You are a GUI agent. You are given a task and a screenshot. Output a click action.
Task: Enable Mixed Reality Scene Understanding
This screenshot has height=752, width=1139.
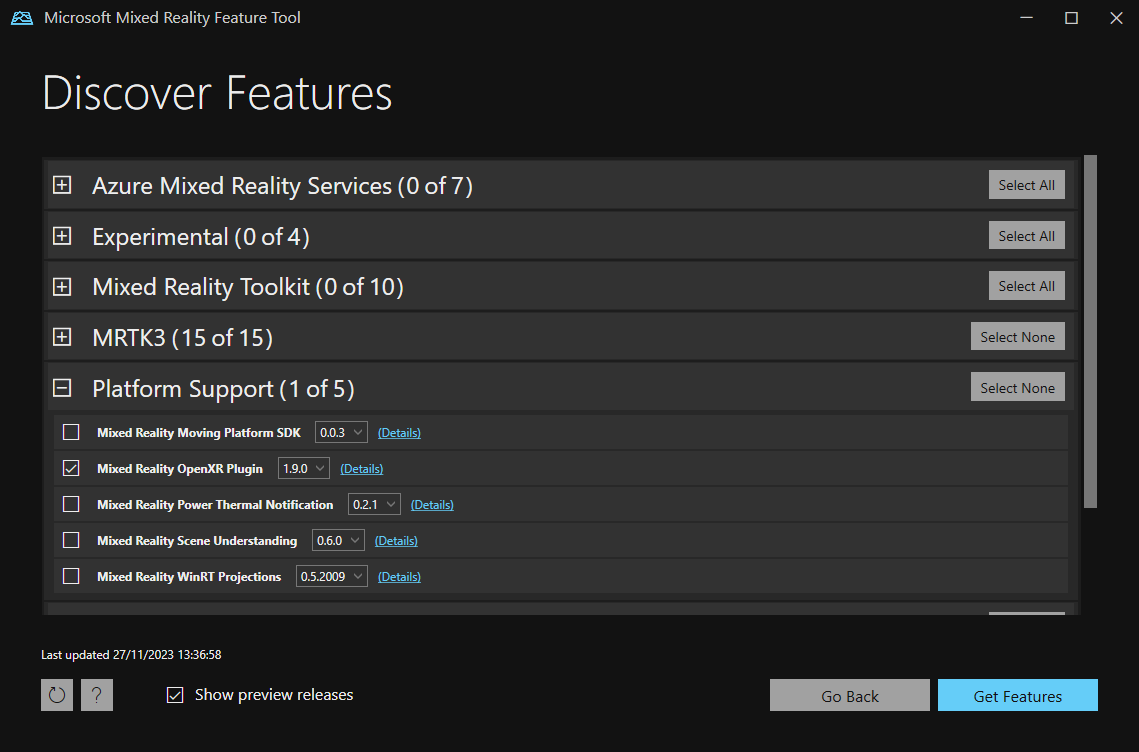tap(70, 539)
